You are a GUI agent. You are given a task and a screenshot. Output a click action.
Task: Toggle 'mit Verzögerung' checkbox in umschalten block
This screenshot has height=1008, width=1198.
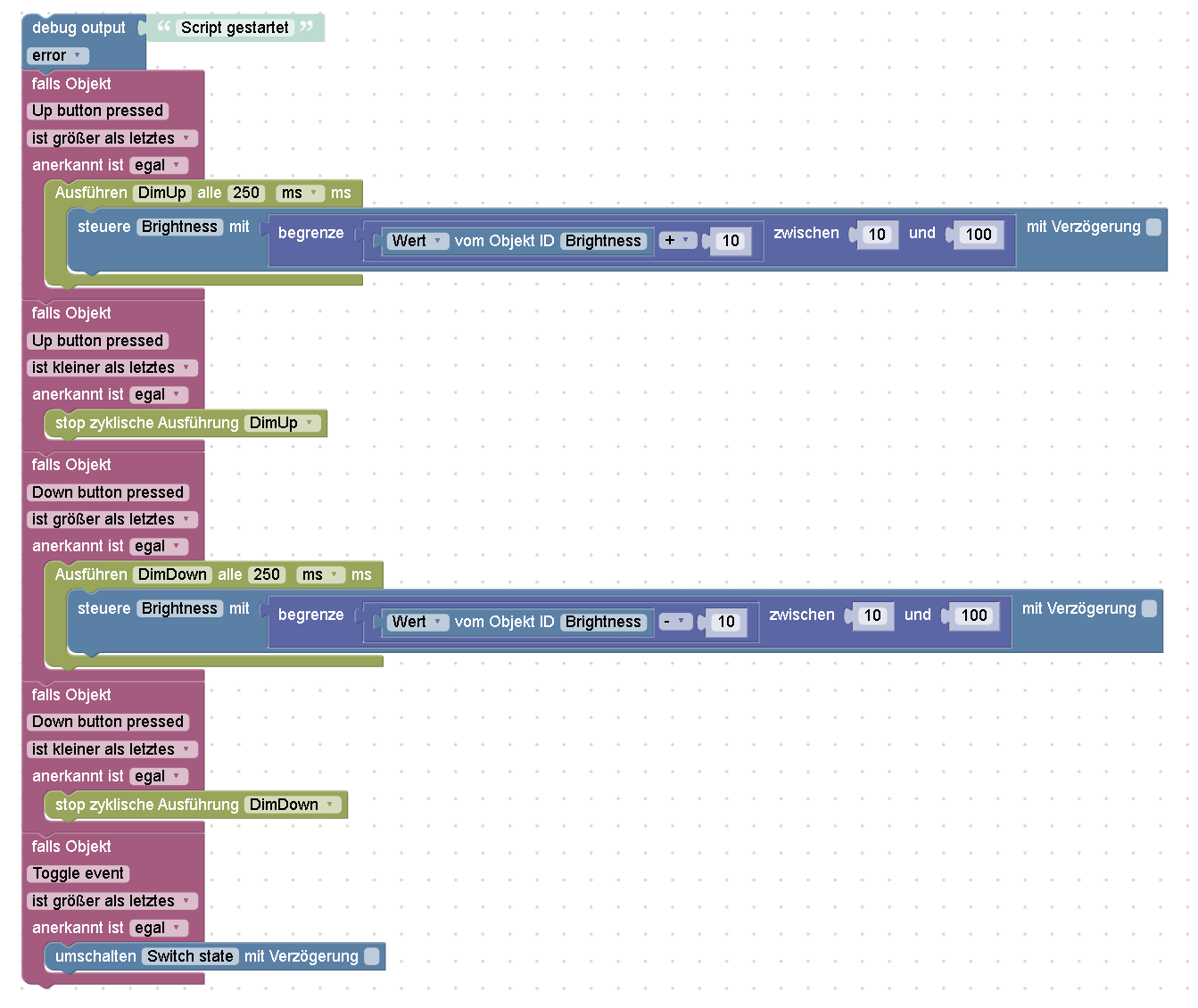(371, 956)
